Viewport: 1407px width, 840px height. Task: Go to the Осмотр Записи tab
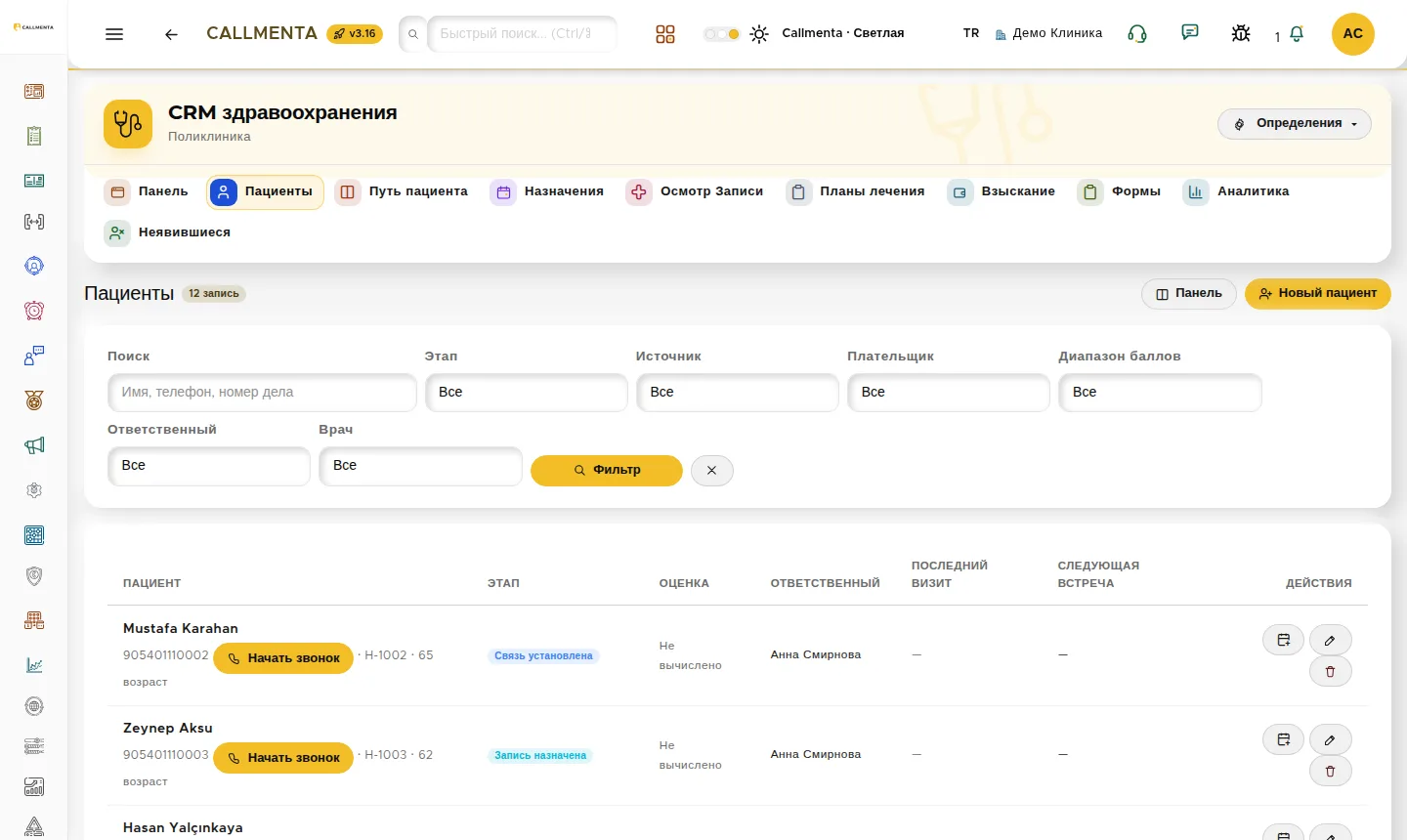696,191
